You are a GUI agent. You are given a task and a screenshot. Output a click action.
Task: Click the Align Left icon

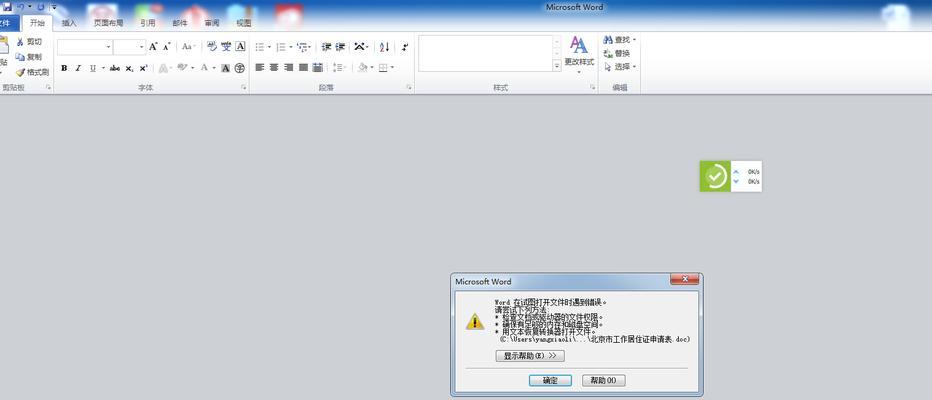(x=260, y=68)
